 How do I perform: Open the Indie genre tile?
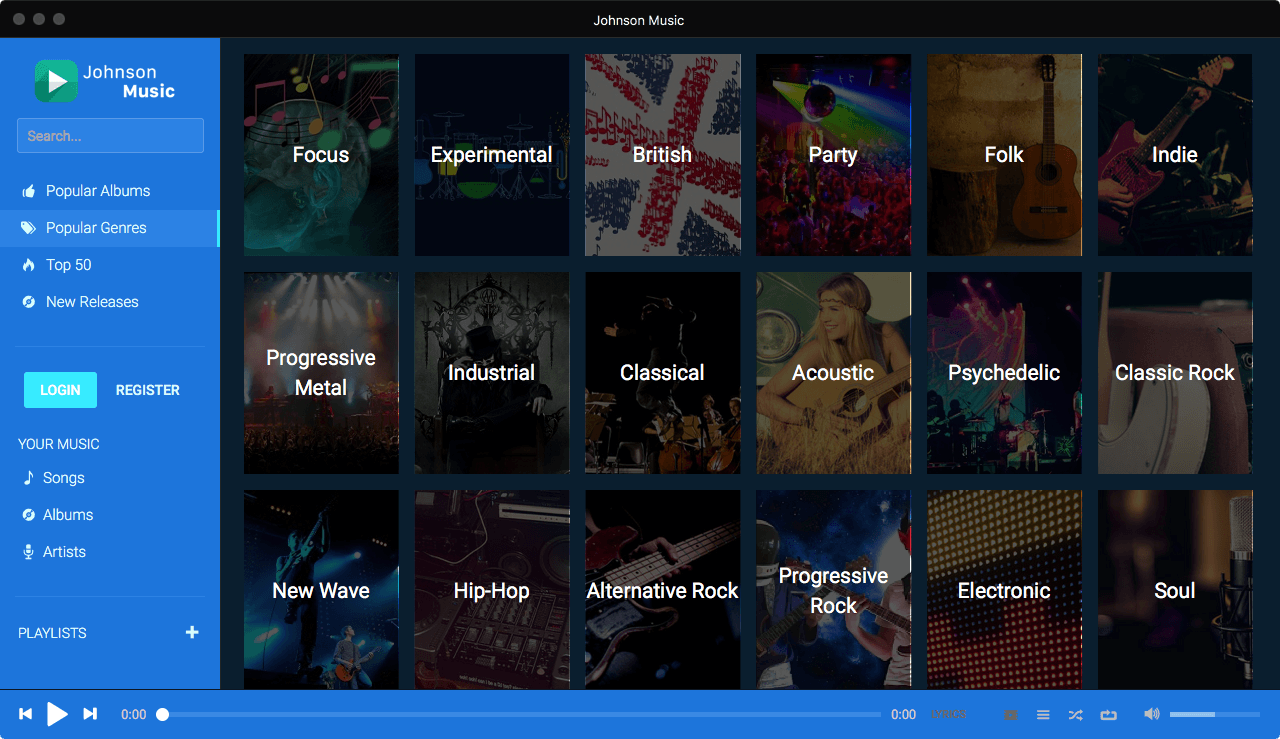point(1175,155)
